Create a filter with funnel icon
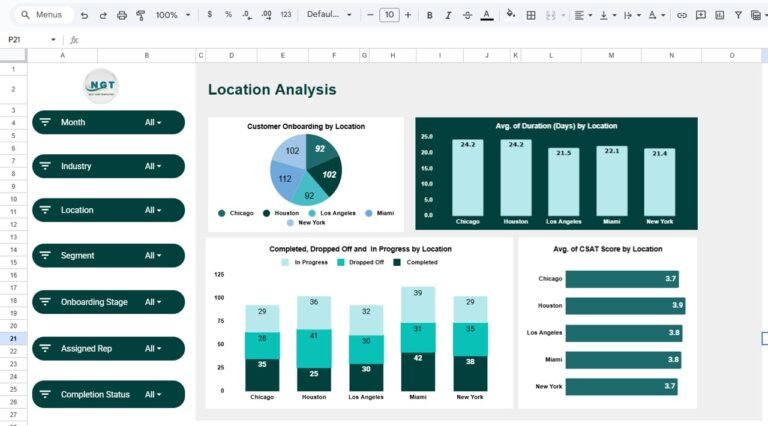The height and width of the screenshot is (426, 768). click(738, 15)
